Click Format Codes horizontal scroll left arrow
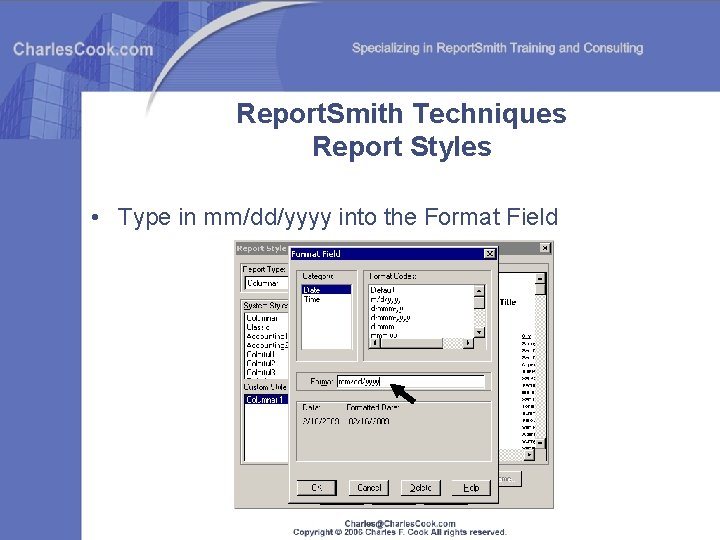Viewport: 720px width, 540px height. 375,343
